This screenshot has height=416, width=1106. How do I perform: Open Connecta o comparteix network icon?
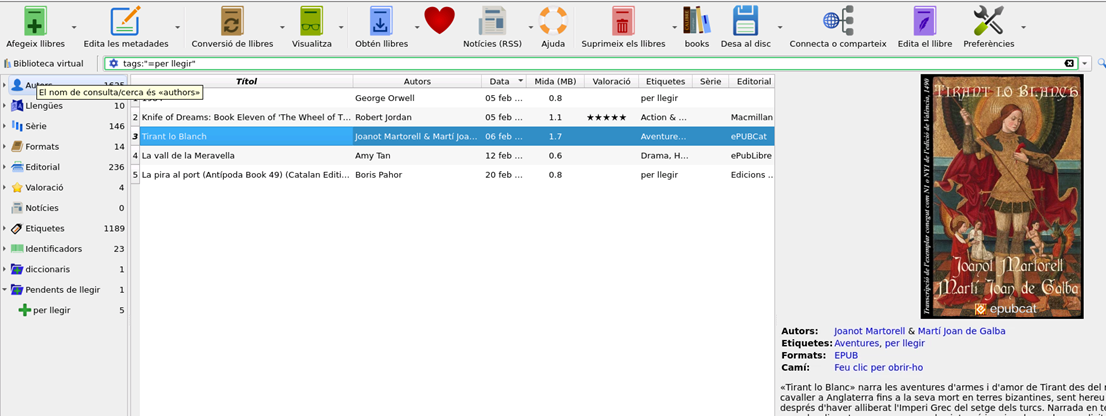(838, 20)
